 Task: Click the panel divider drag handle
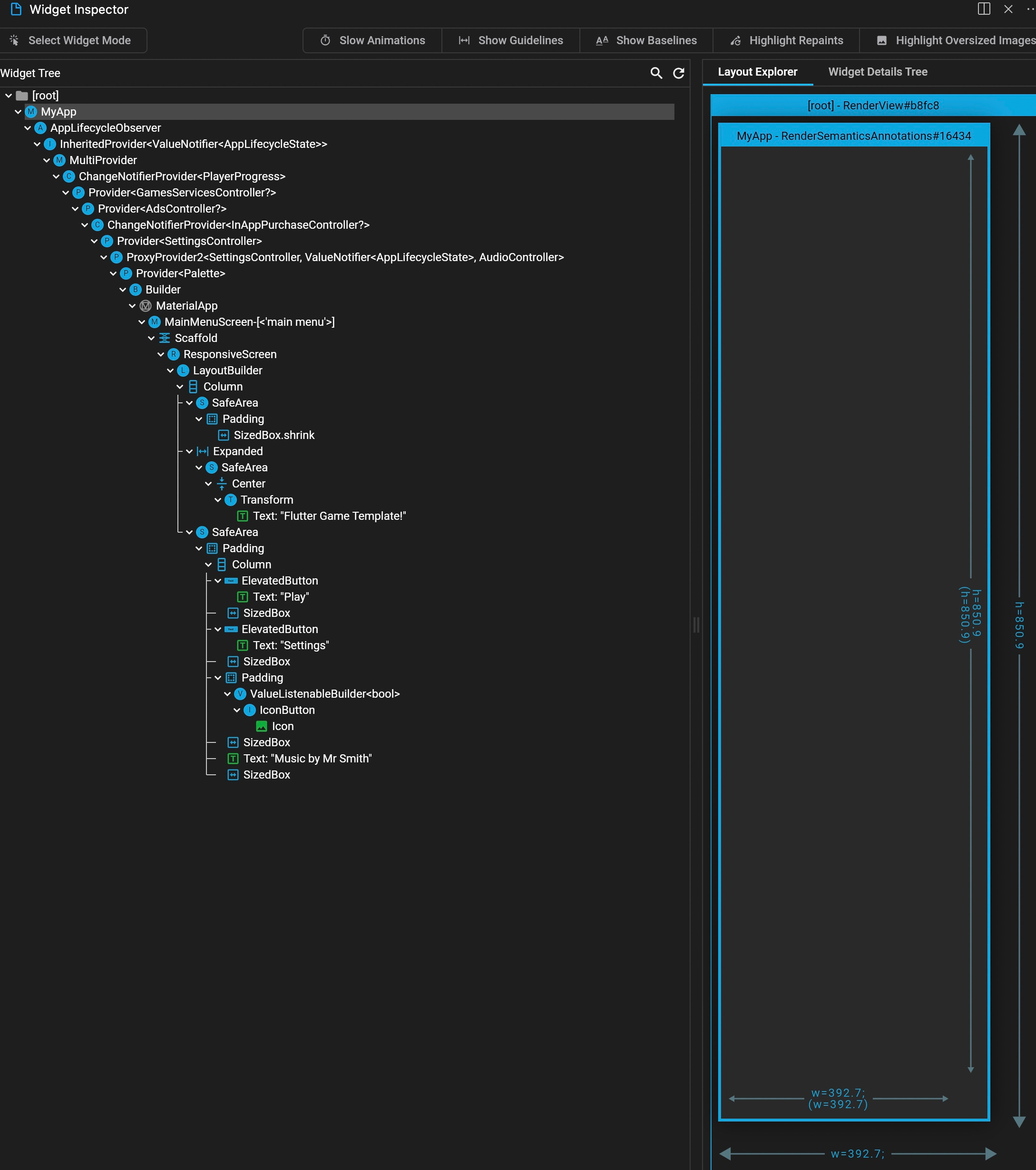pos(696,624)
